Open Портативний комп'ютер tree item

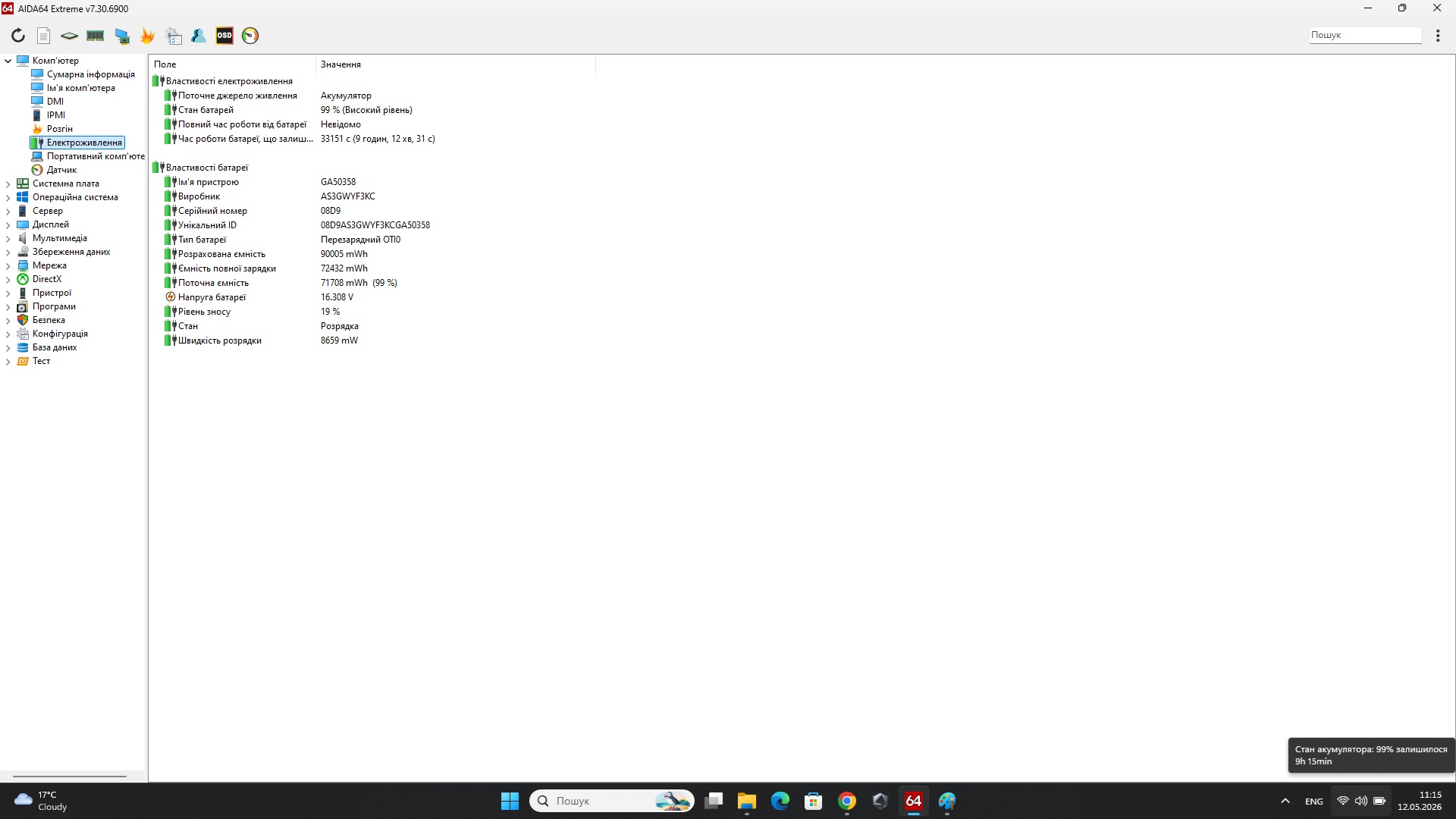(x=95, y=156)
